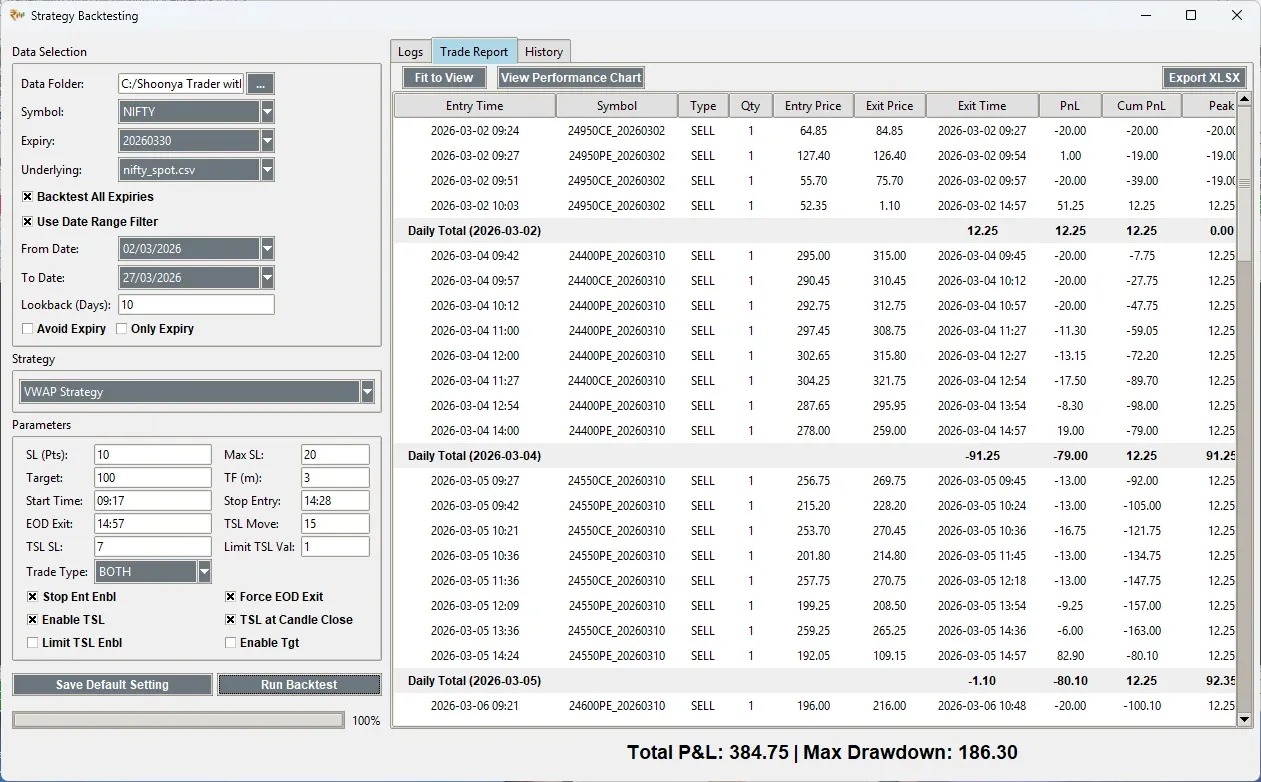
Task: Click the Start Time input field
Action: click(x=153, y=501)
